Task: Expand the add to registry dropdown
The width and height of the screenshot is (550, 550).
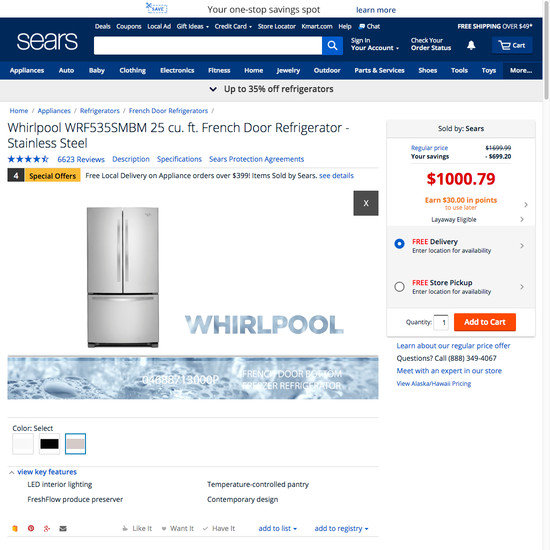Action: coord(341,528)
